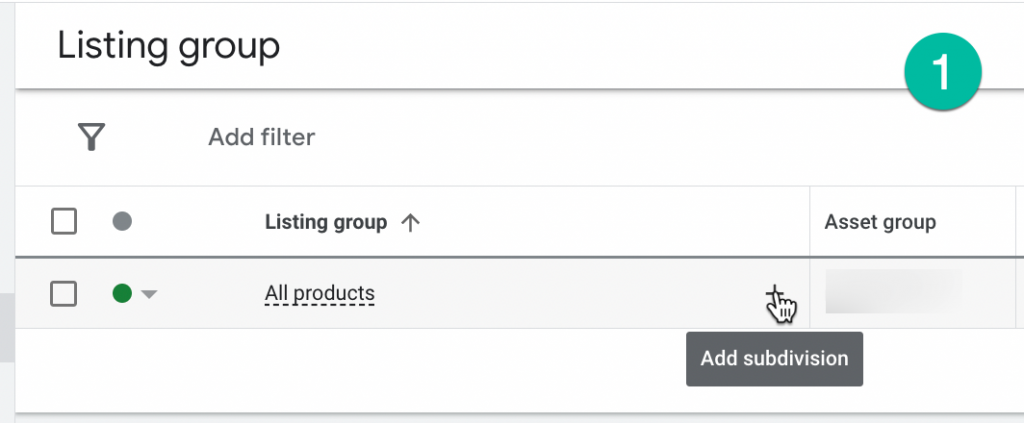Click the Asset group column header
Screen dimensions: 1024x423
[x=880, y=223]
